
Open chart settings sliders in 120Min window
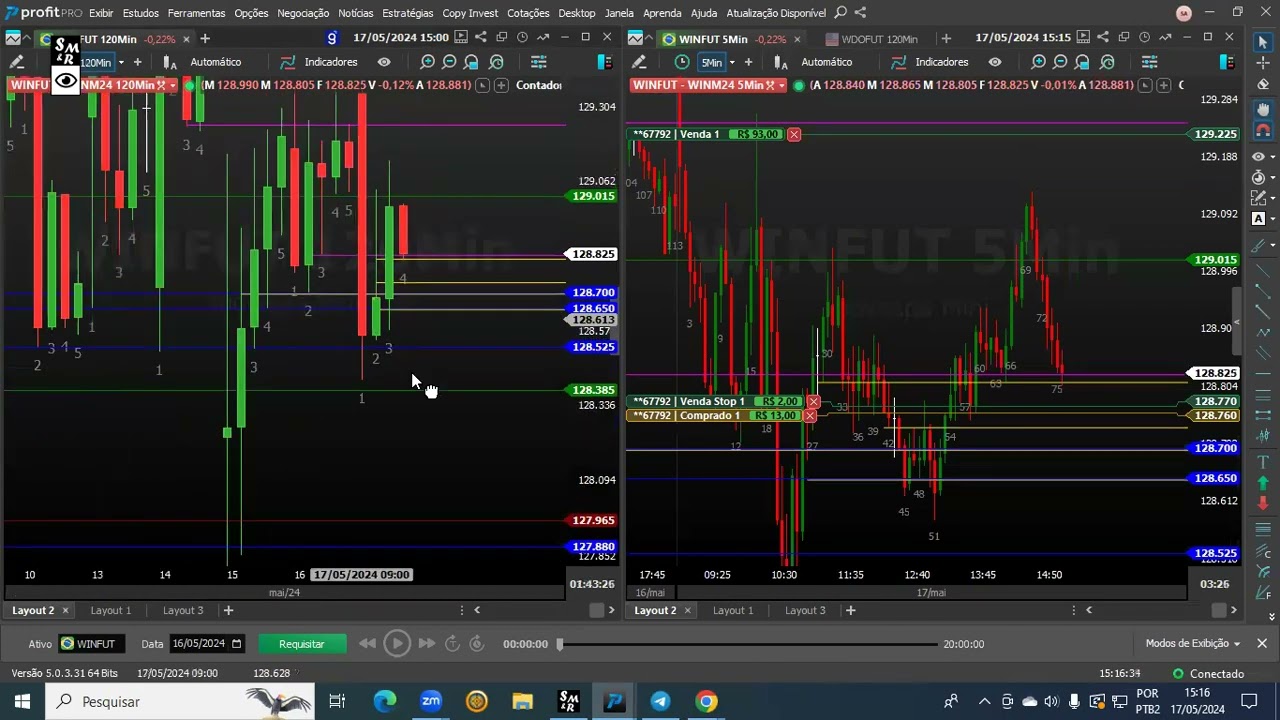pos(538,62)
